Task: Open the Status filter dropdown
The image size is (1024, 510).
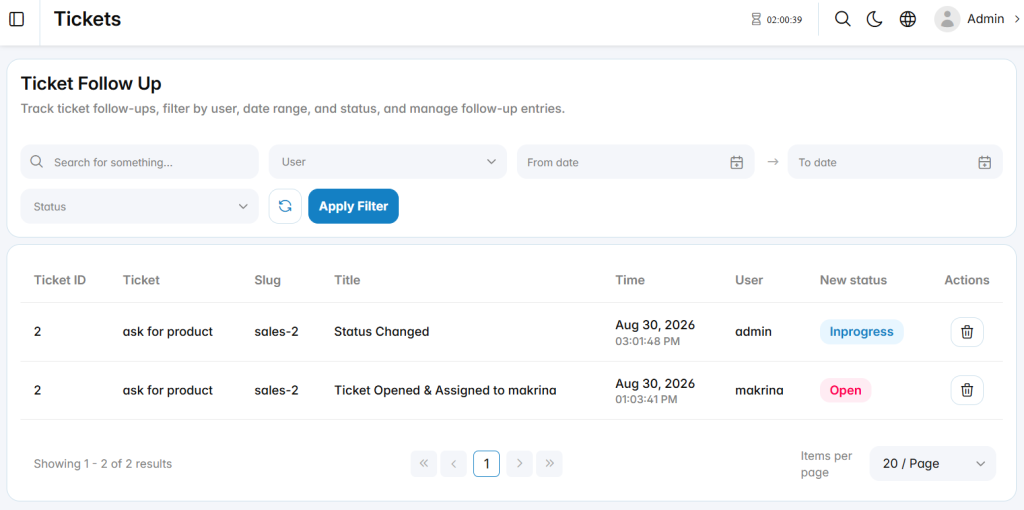Action: (140, 206)
